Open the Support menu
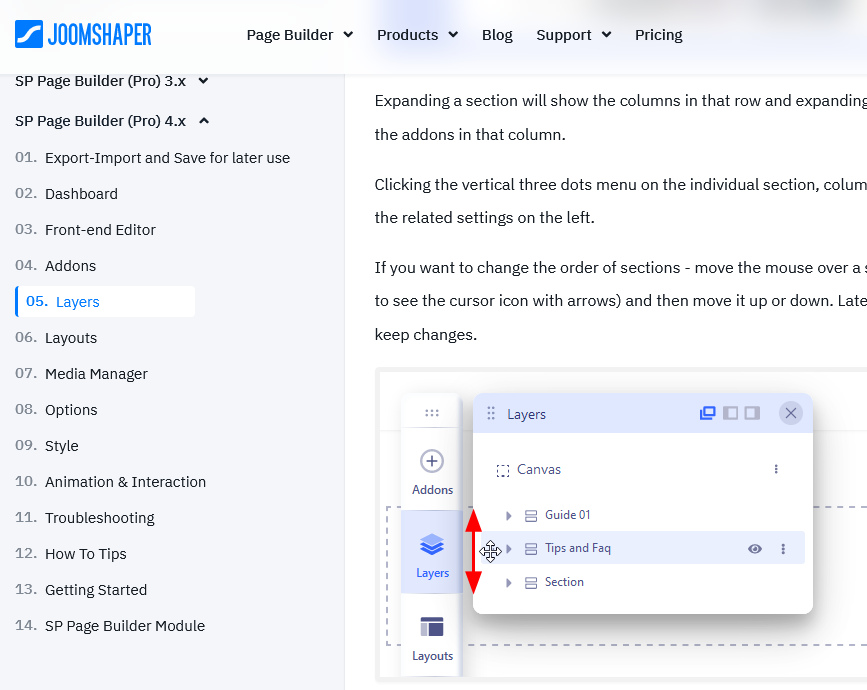Viewport: 867px width, 690px height. pyautogui.click(x=563, y=35)
